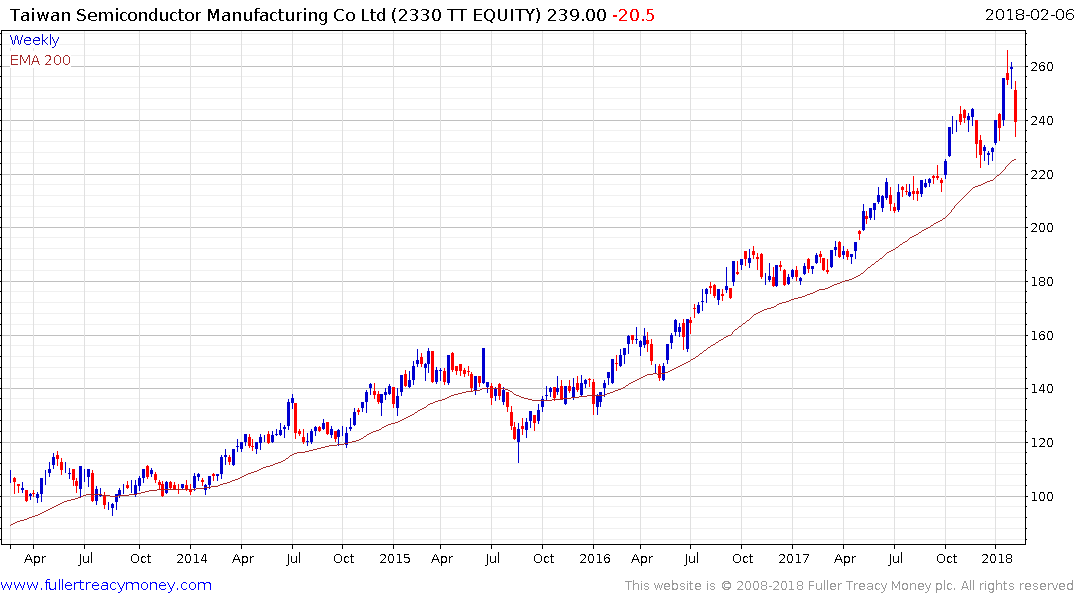Click the chart date 2018-02-06
1075x600 pixels.
click(1029, 14)
